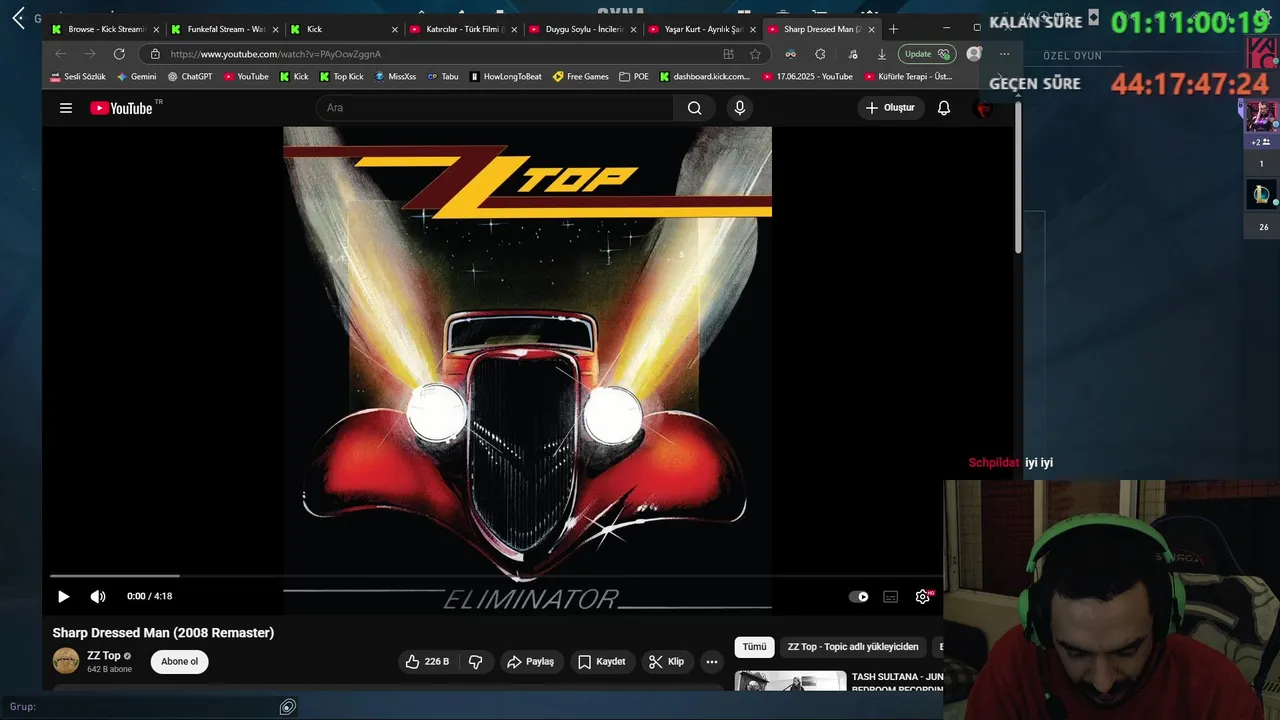Viewport: 1280px width, 720px height.
Task: Click the back arrow in game client
Action: [18, 18]
